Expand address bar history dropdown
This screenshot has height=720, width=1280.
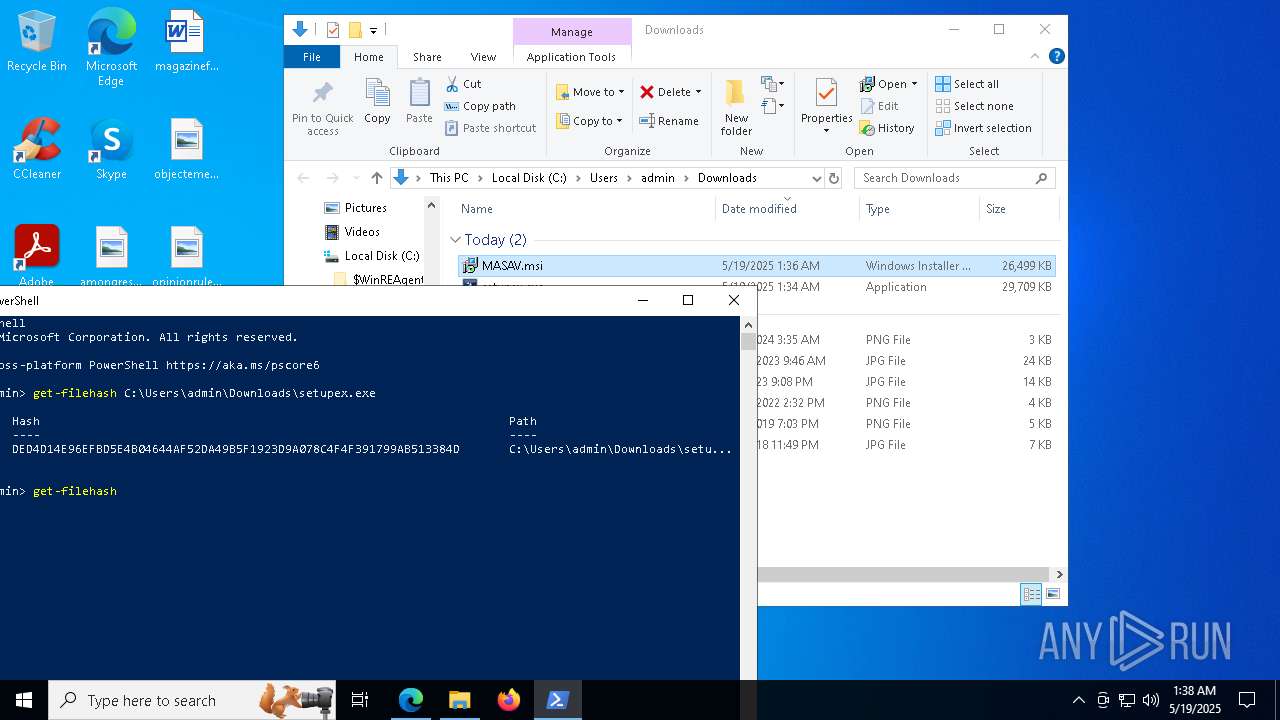pos(816,178)
